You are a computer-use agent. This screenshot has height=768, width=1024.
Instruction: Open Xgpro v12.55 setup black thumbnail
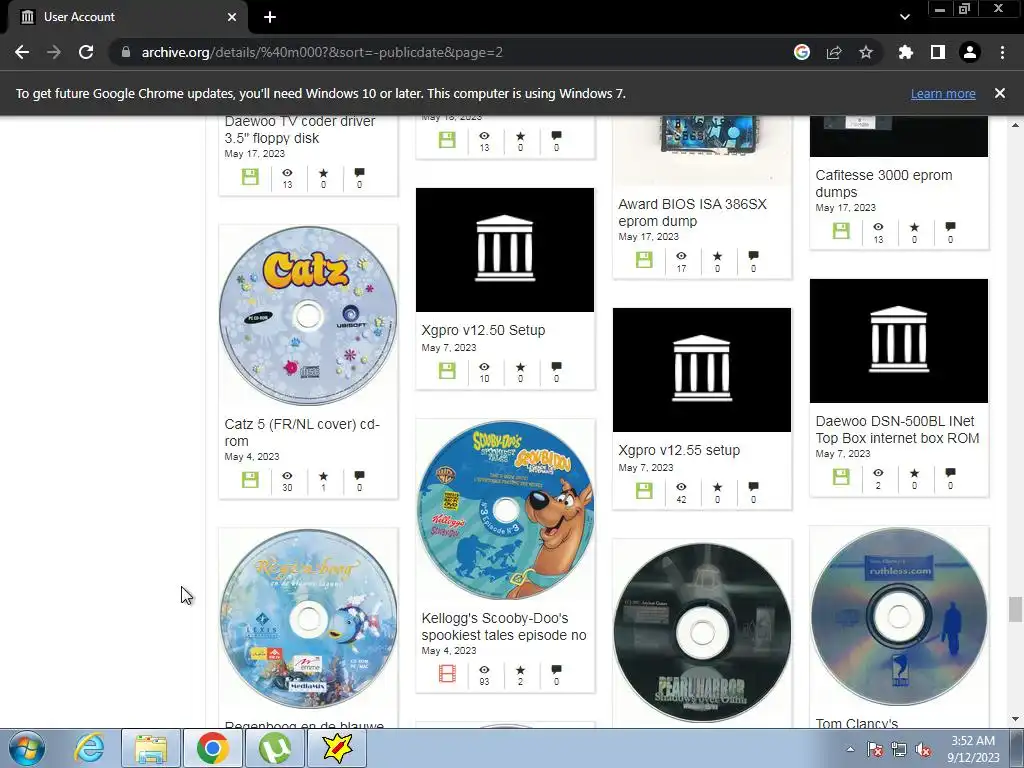(702, 370)
